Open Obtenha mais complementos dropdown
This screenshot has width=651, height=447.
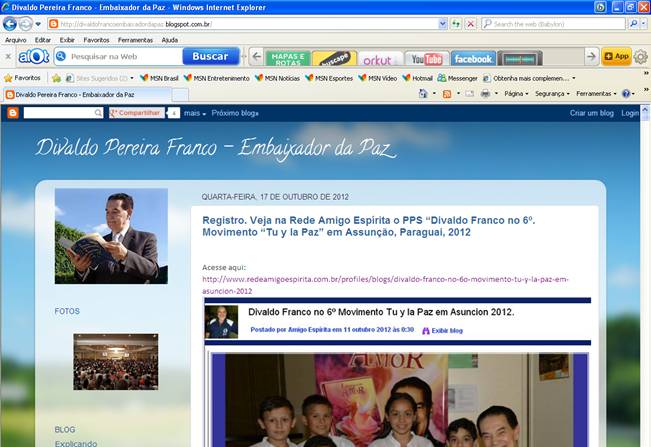tap(529, 78)
